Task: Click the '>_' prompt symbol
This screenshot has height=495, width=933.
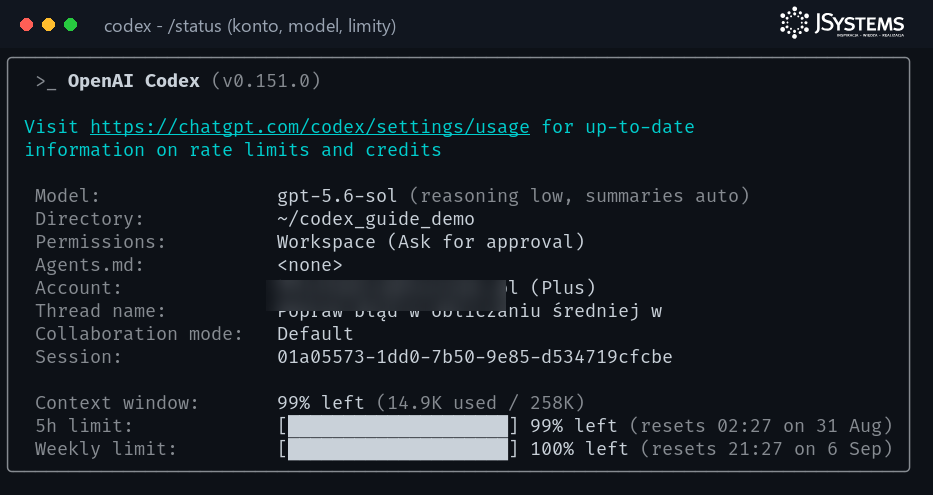Action: pyautogui.click(x=46, y=82)
